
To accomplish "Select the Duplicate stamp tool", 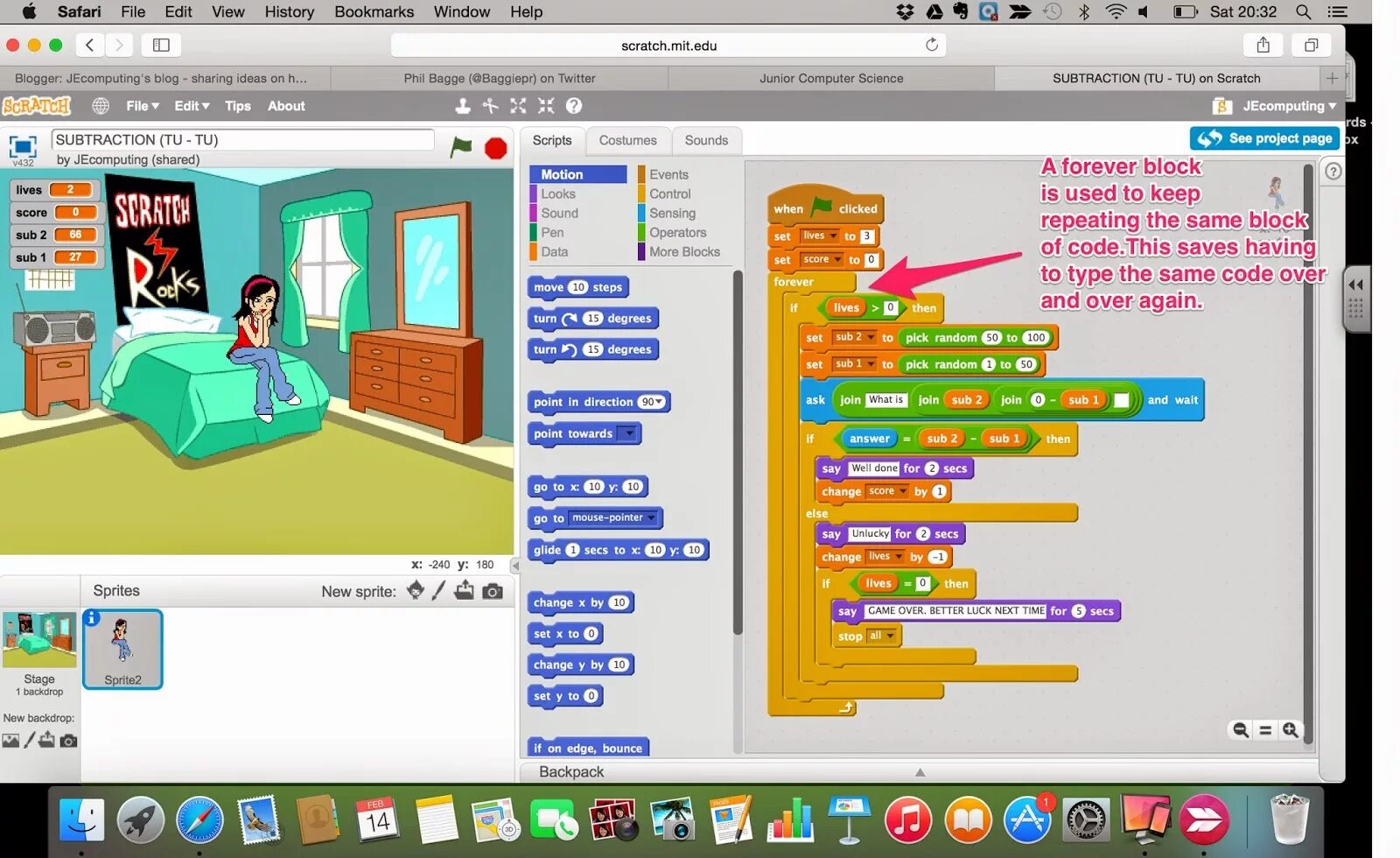I will tap(463, 106).
